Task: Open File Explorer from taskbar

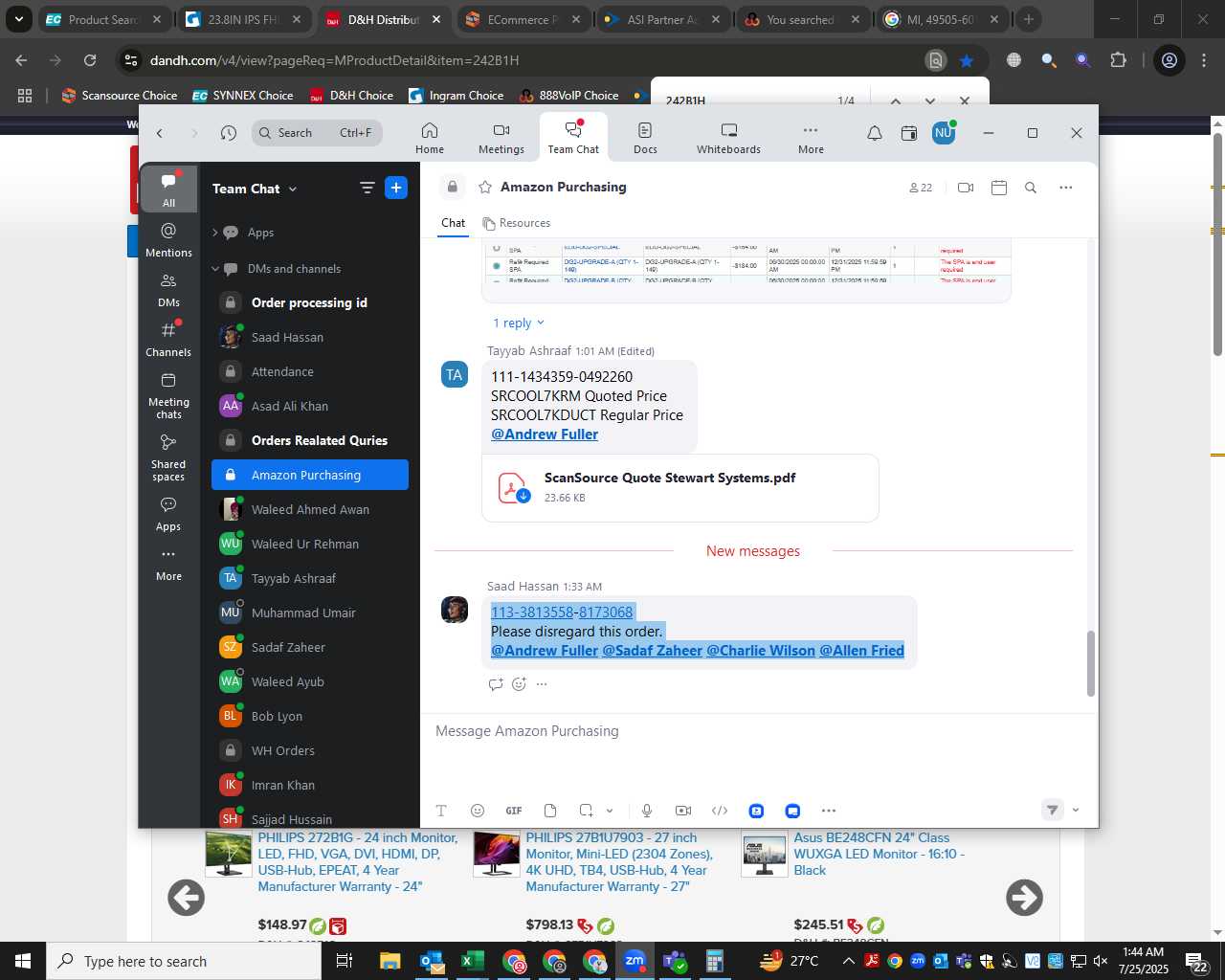Action: click(x=390, y=961)
